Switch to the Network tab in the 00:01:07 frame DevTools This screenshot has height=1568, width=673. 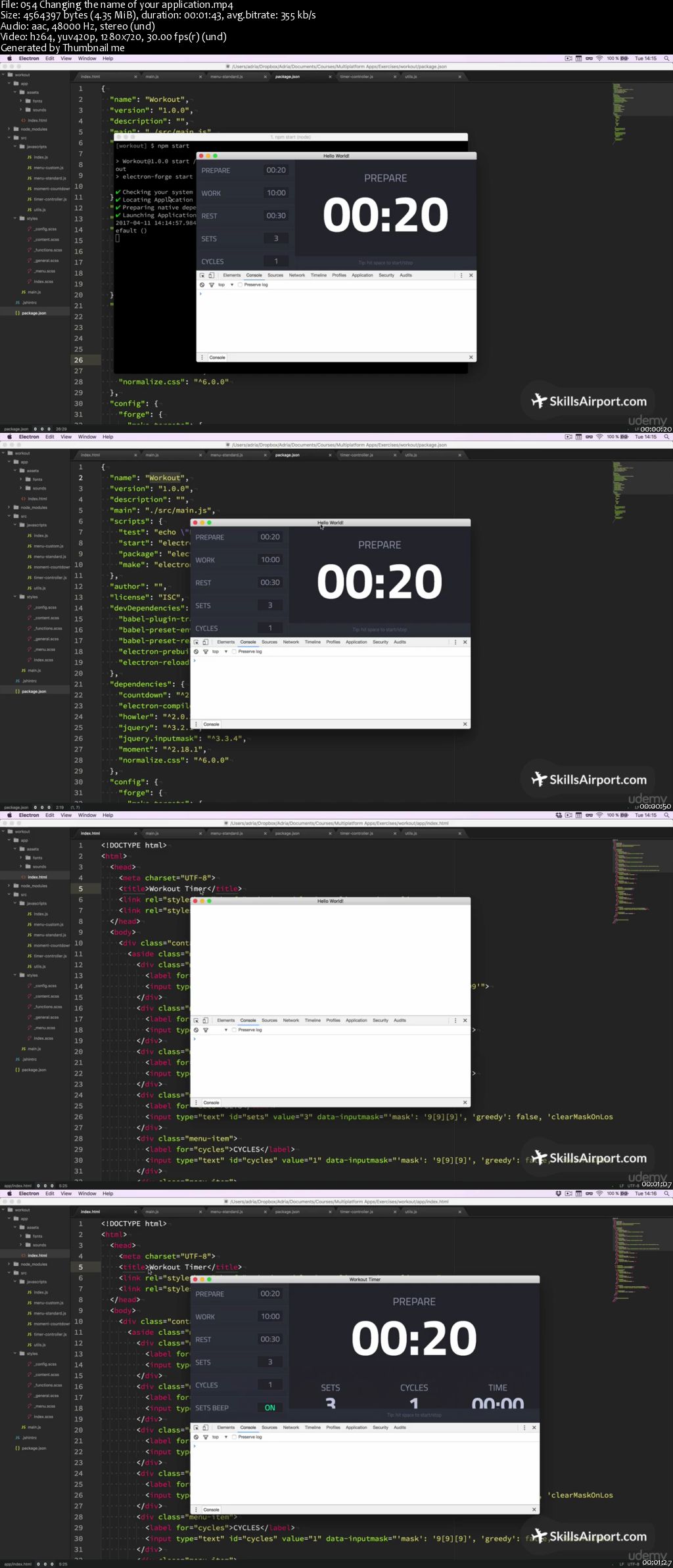[x=291, y=1020]
